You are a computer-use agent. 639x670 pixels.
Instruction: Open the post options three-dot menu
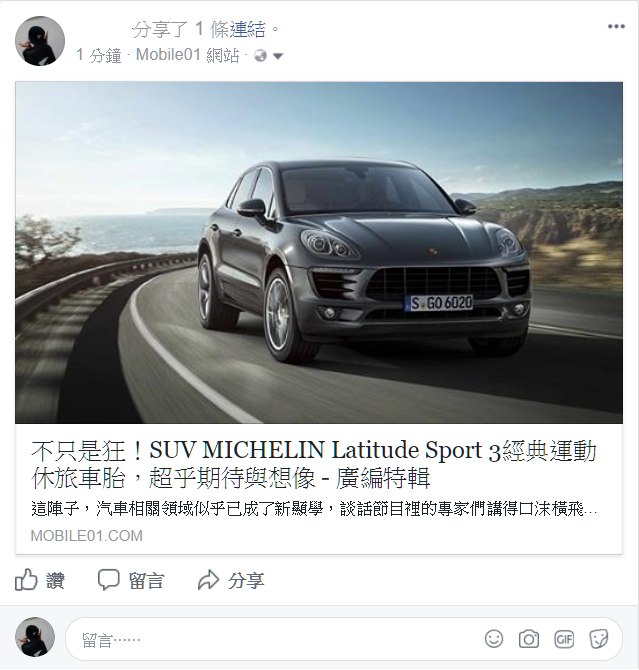point(616,27)
